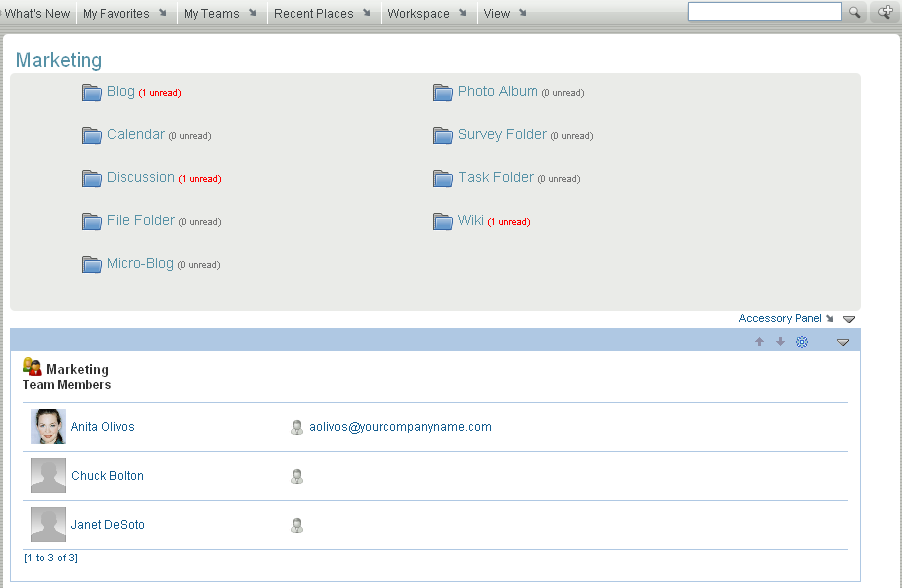Open the Workspace dropdown arrow
Image resolution: width=902 pixels, height=588 pixels.
[461, 13]
